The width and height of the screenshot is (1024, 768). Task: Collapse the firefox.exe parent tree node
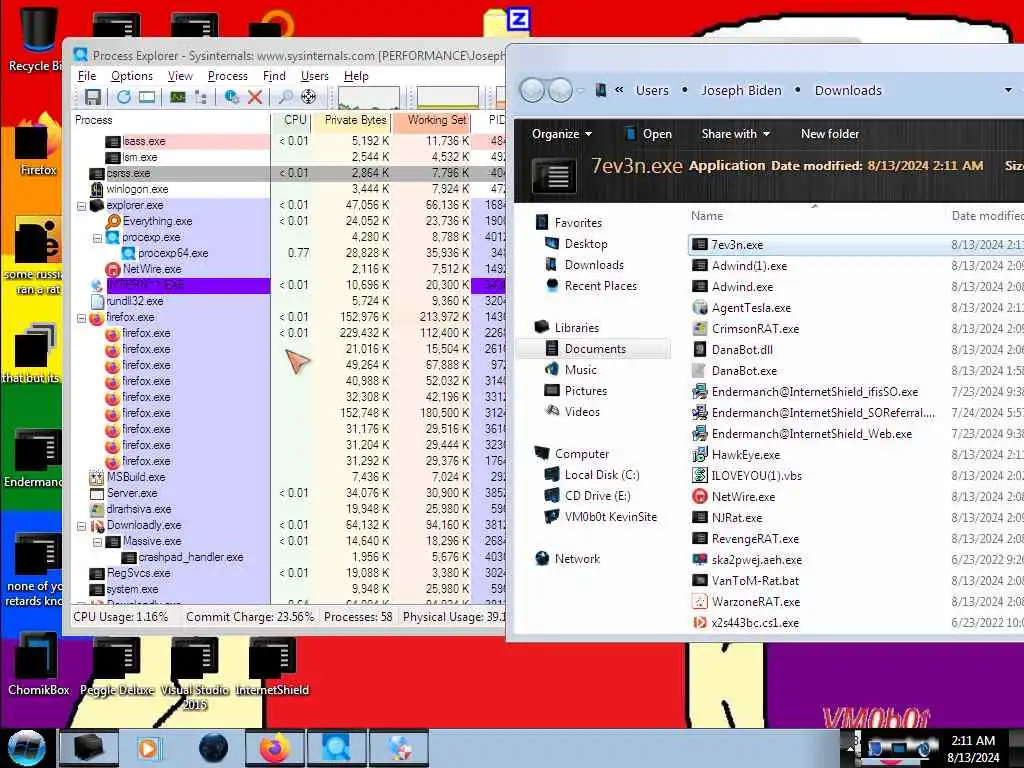coord(82,318)
